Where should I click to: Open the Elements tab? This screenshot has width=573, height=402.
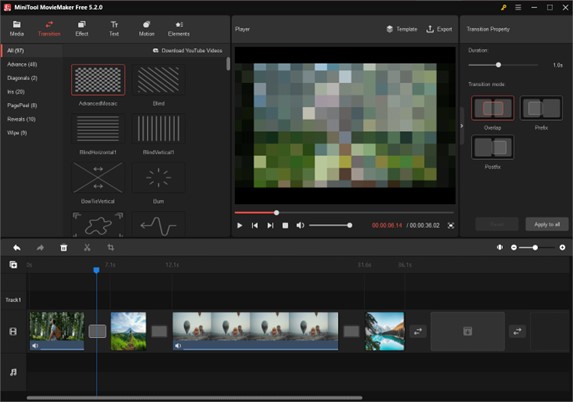pos(179,29)
